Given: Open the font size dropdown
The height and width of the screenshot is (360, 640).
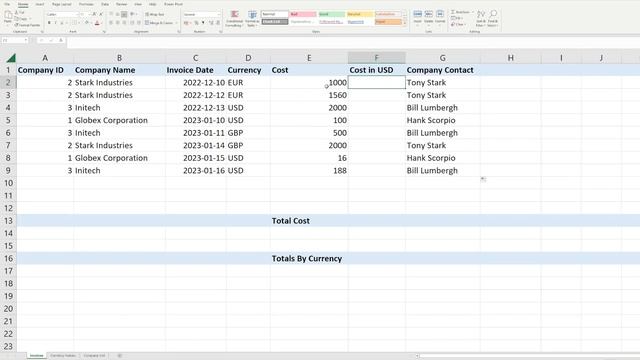Looking at the screenshot, I should [89, 14].
